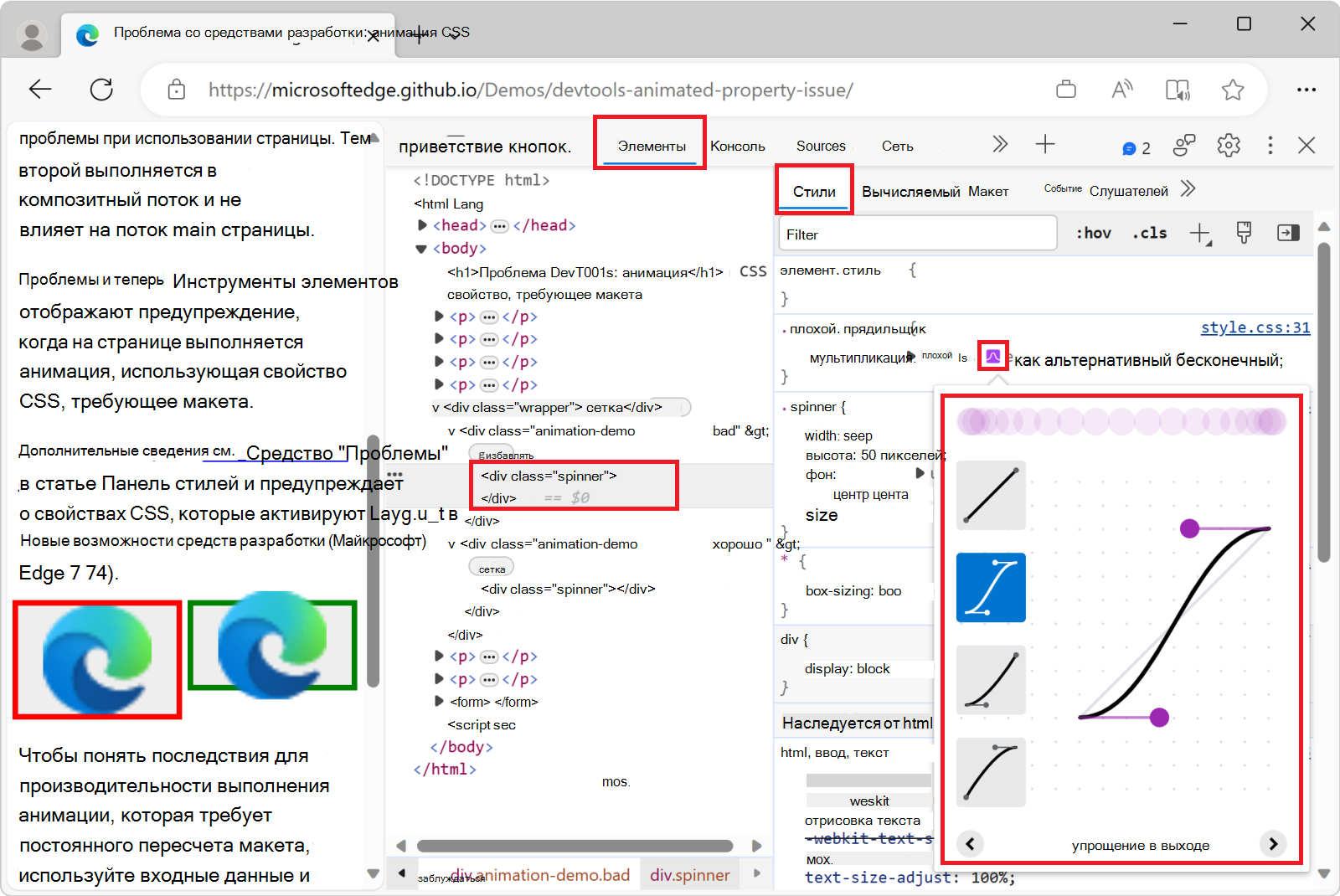Choose the ease-out curve preset
This screenshot has height=896, width=1340.
991,772
